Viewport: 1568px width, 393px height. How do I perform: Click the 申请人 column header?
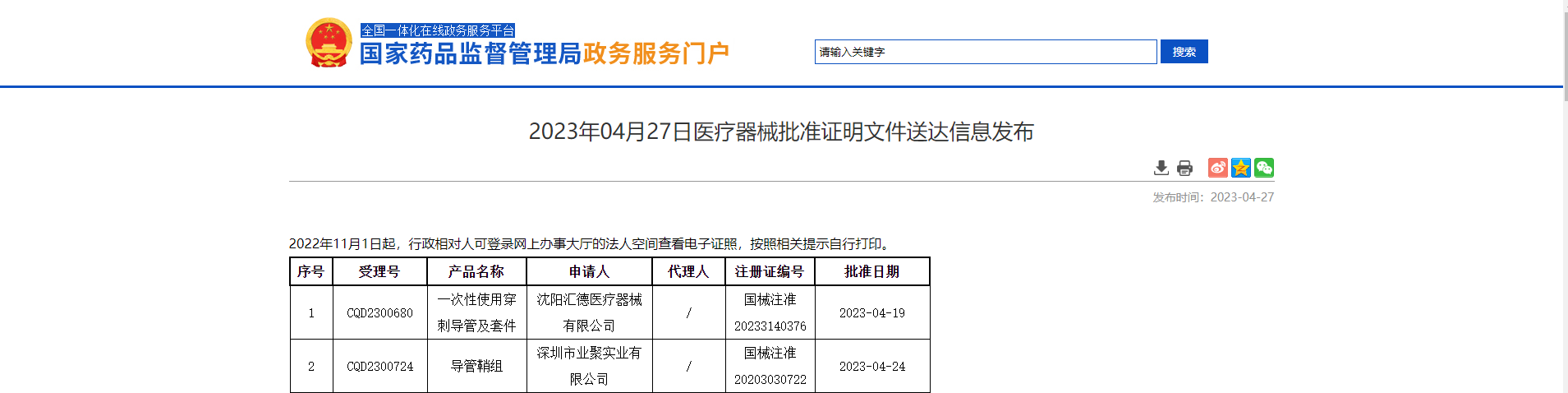click(x=589, y=271)
